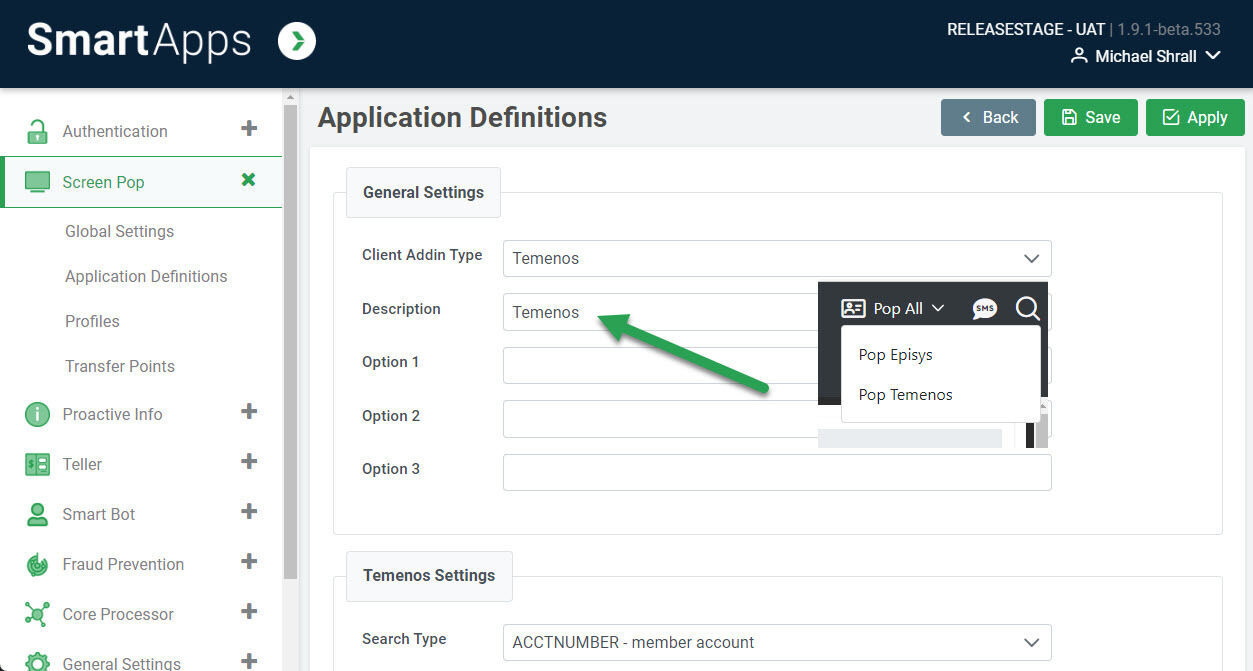The height and width of the screenshot is (671, 1253).
Task: Click into the Option 3 field
Action: tap(777, 472)
